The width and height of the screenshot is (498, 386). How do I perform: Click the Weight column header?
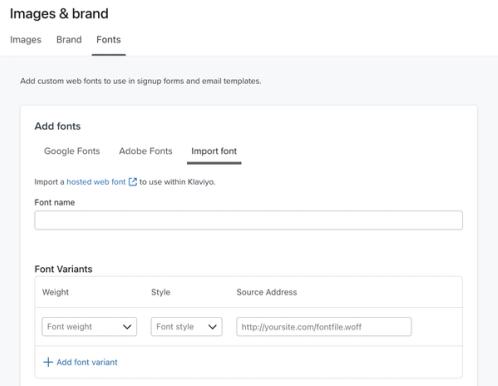[55, 292]
